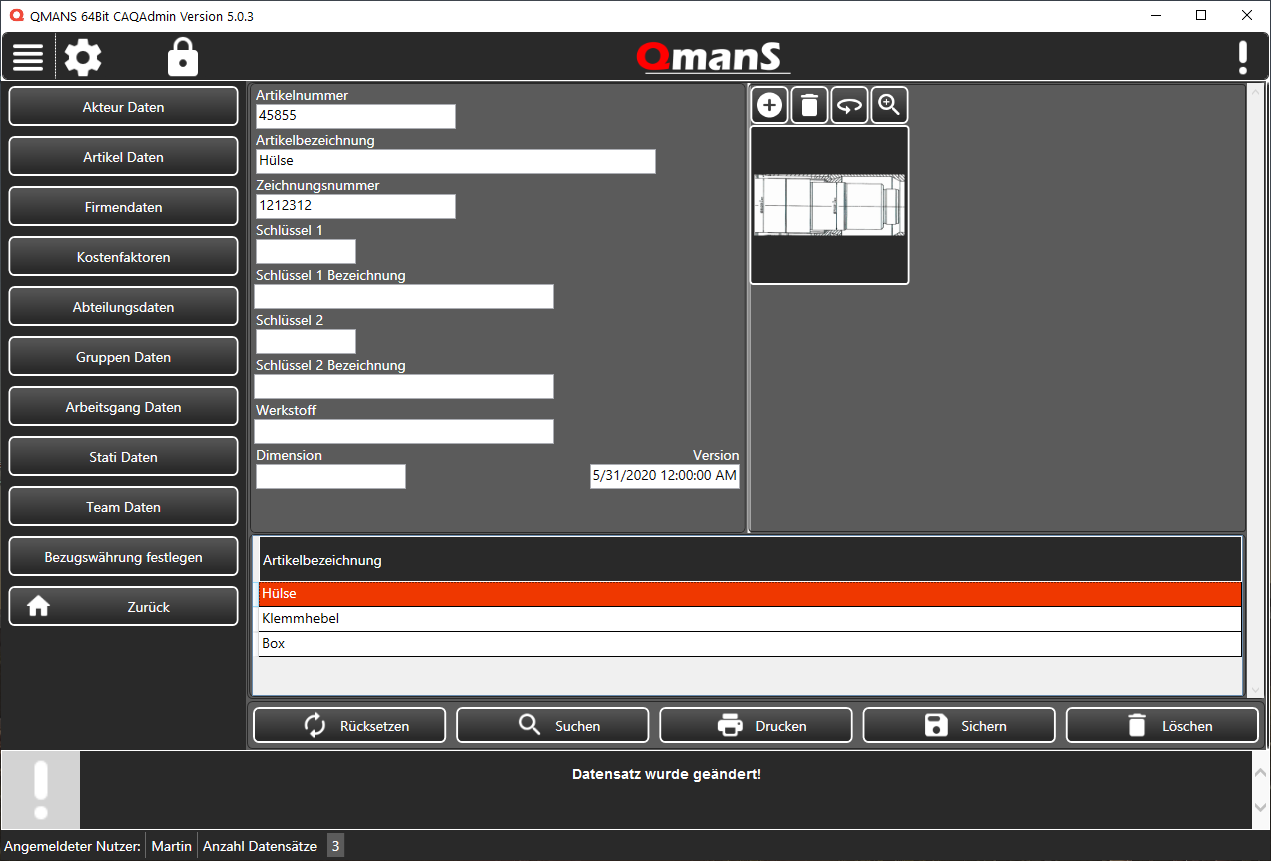The height and width of the screenshot is (861, 1271).
Task: Click the Schlüssel 1 field
Action: pos(306,251)
